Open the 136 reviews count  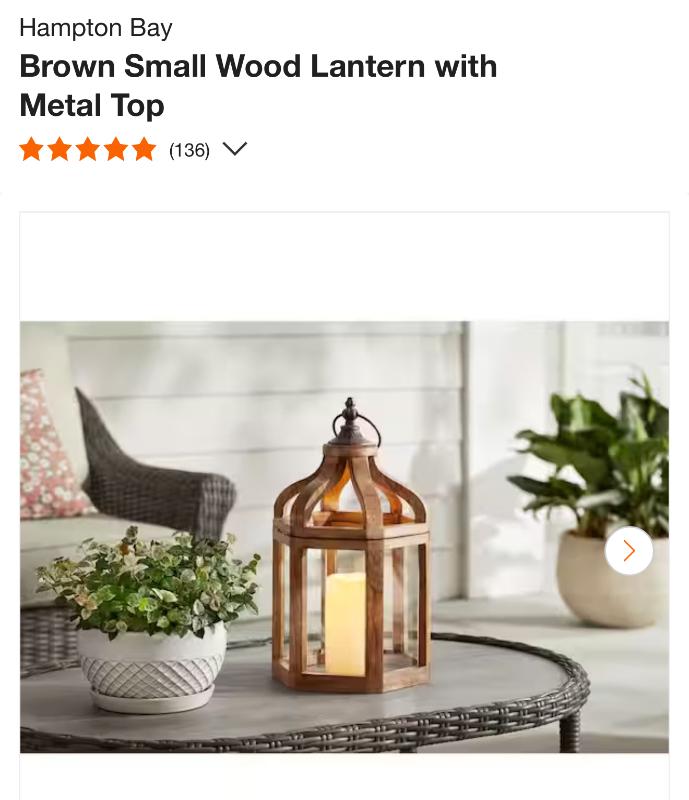point(189,150)
